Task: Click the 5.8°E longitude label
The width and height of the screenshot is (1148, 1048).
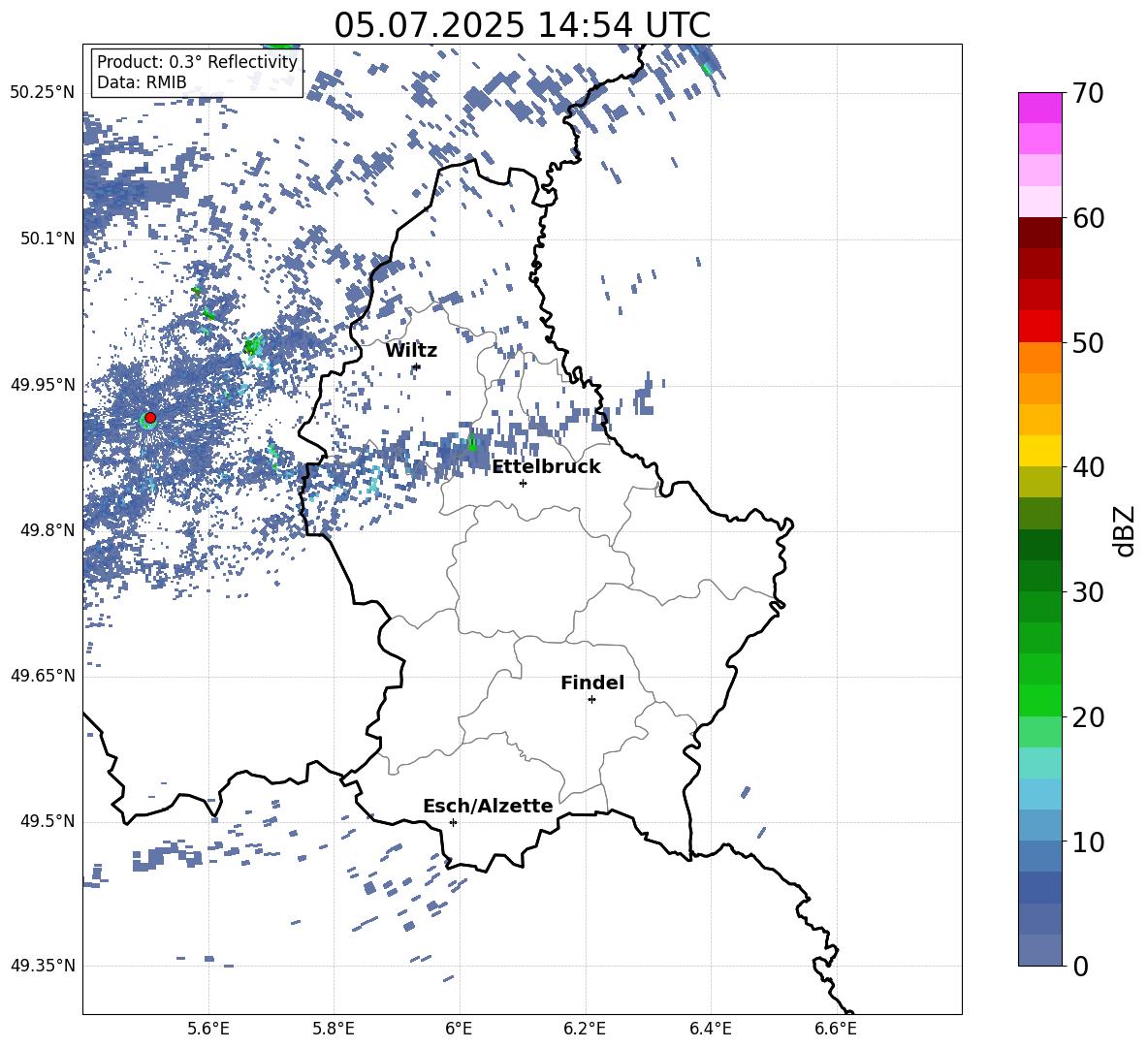Action: (334, 1030)
